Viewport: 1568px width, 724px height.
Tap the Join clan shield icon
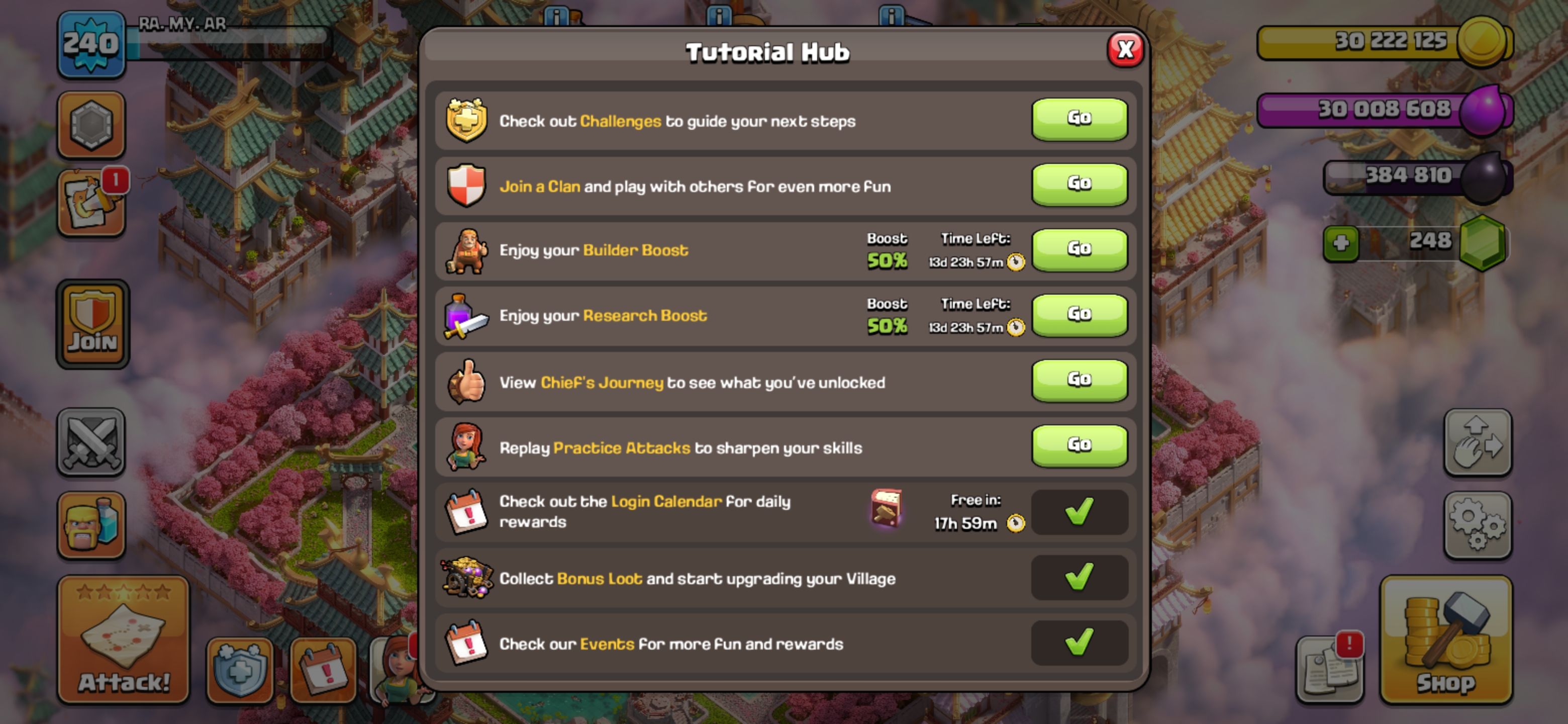coord(92,324)
